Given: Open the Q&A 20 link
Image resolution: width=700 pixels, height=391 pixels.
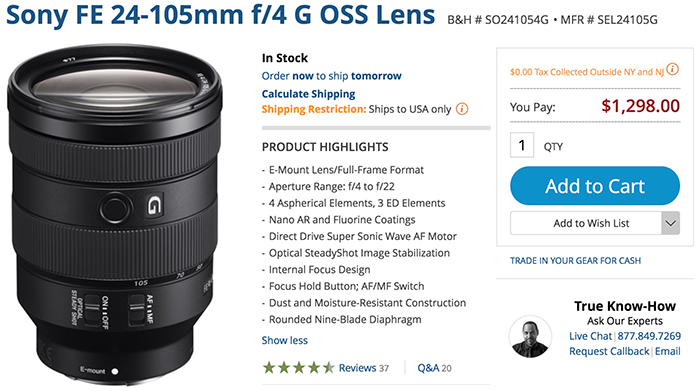Looking at the screenshot, I should [x=434, y=368].
